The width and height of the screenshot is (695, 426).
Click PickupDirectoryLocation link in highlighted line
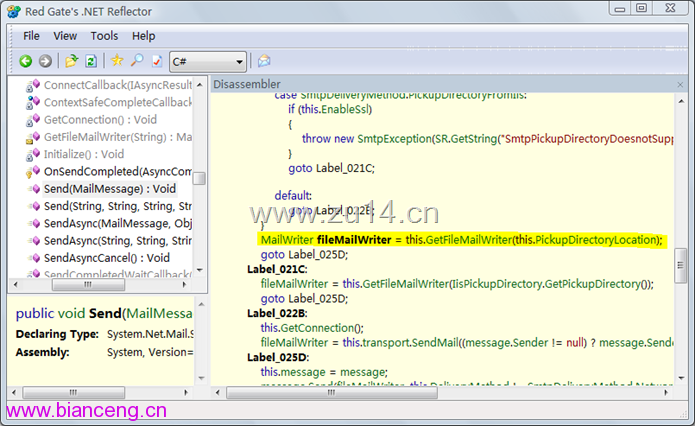[x=596, y=240]
